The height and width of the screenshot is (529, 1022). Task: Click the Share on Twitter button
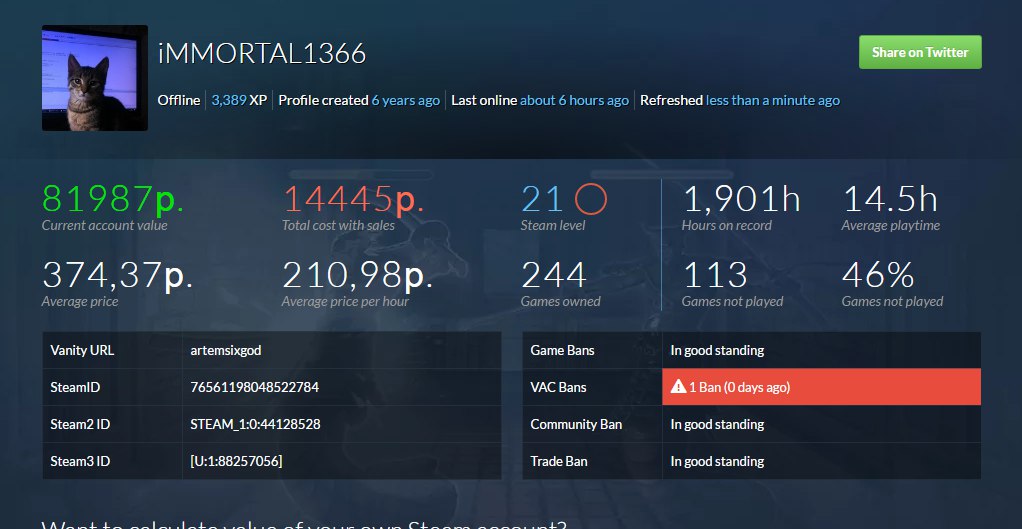[x=920, y=52]
